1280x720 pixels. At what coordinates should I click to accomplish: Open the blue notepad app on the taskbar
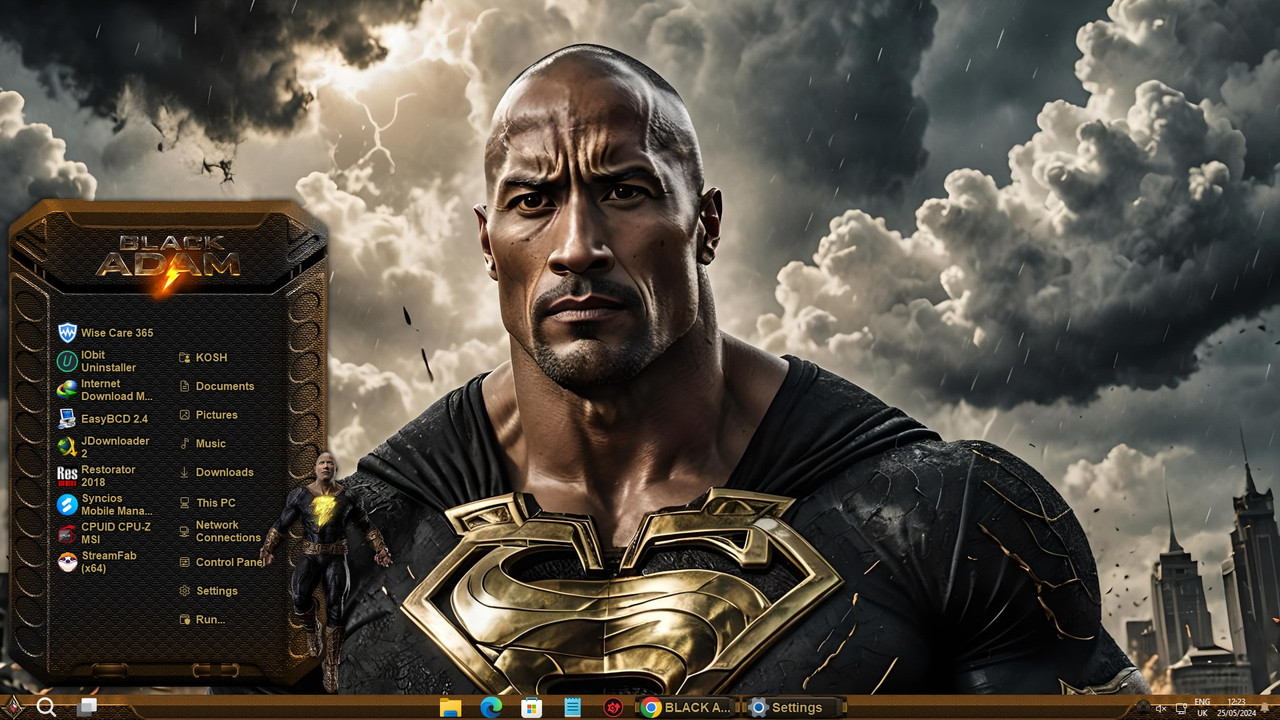572,707
